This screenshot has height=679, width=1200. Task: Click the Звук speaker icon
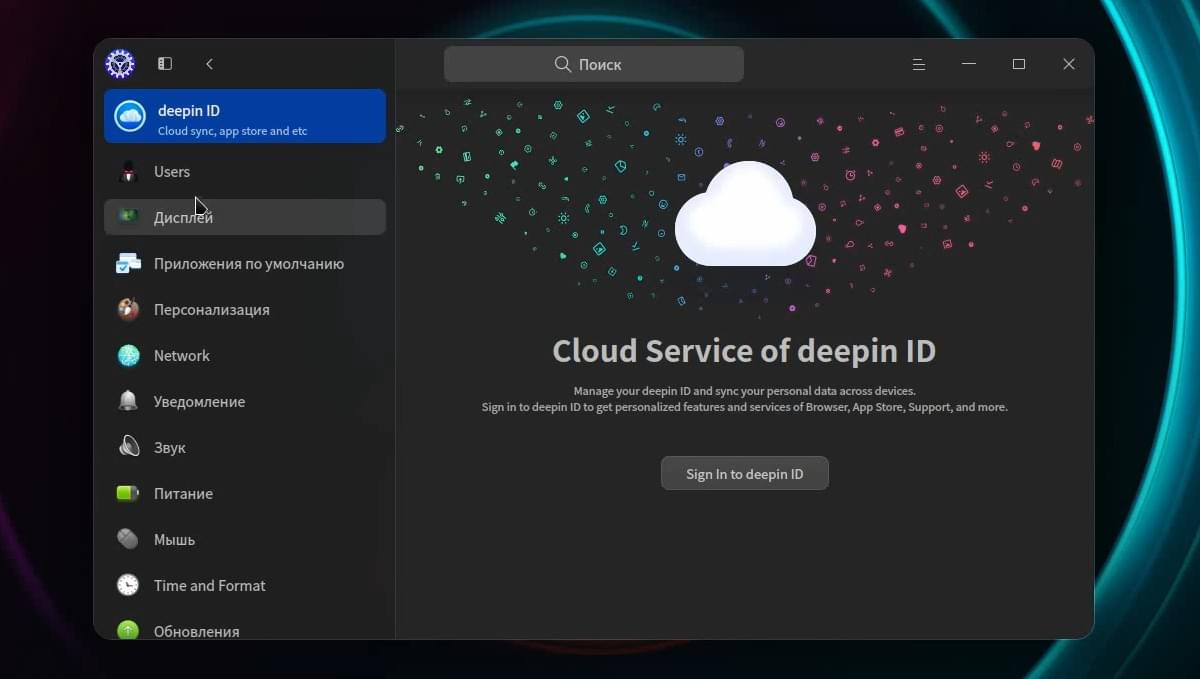[x=128, y=447]
